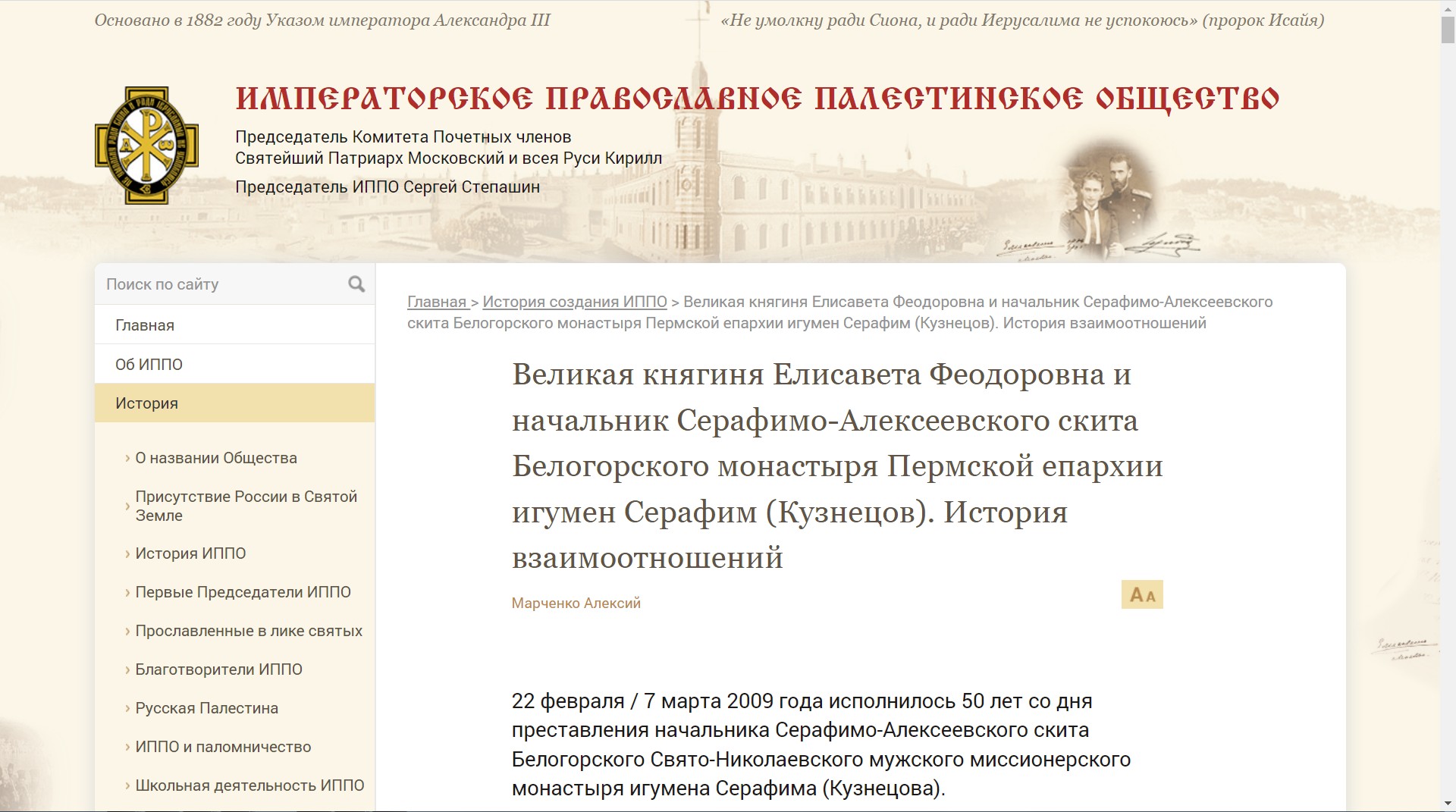Open ИППО и паломничество link

click(223, 747)
